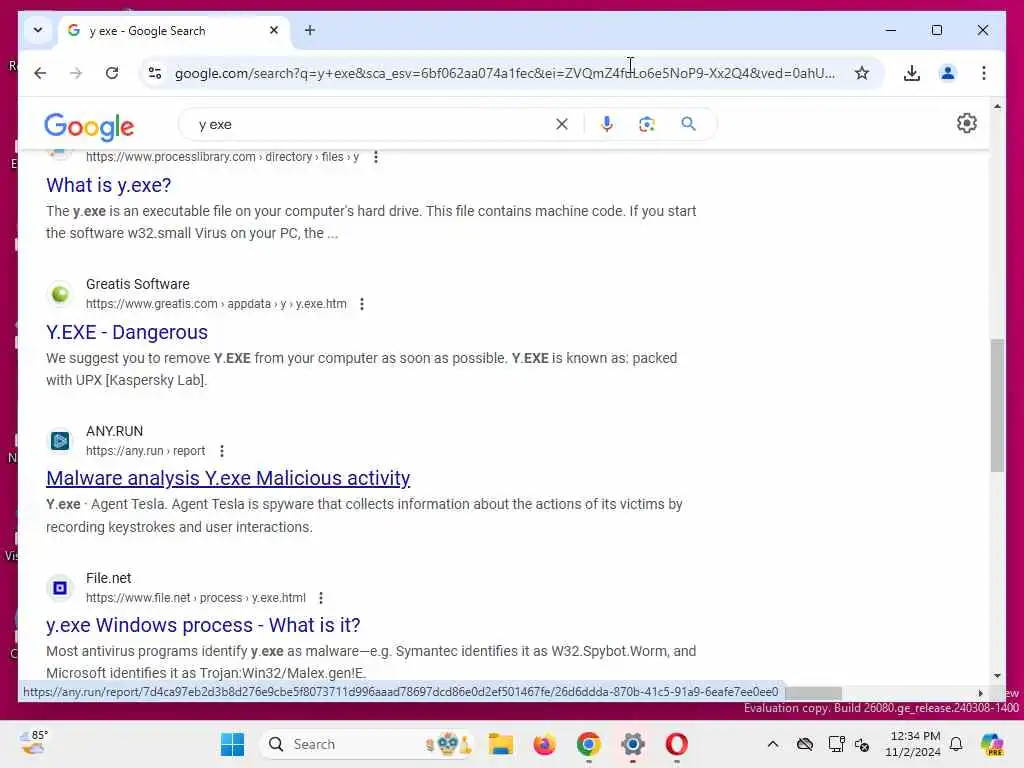The height and width of the screenshot is (768, 1024).
Task: Click the any.run report URL breadcrumb
Action: (145, 451)
